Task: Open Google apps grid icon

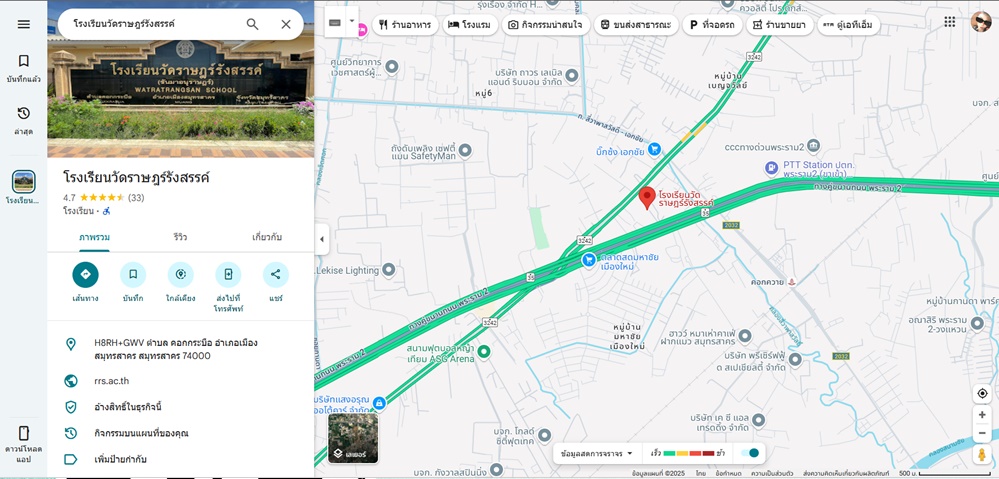Action: (x=949, y=22)
